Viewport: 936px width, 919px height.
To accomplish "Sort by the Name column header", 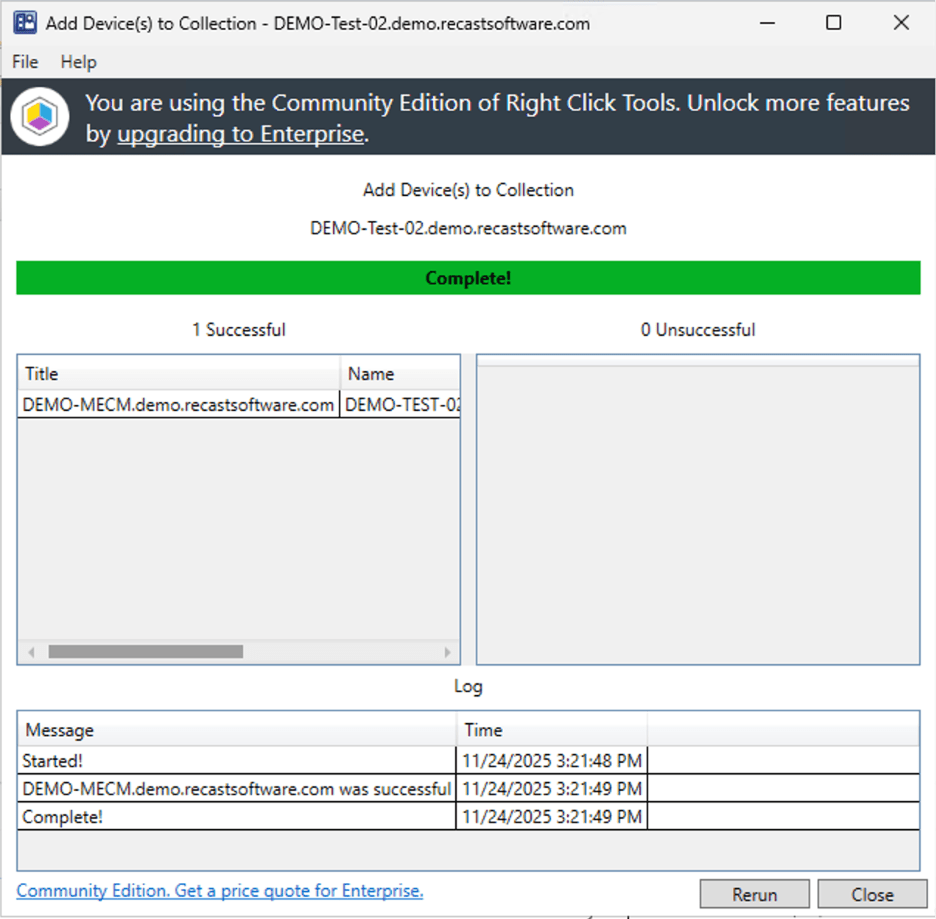I will coord(400,374).
